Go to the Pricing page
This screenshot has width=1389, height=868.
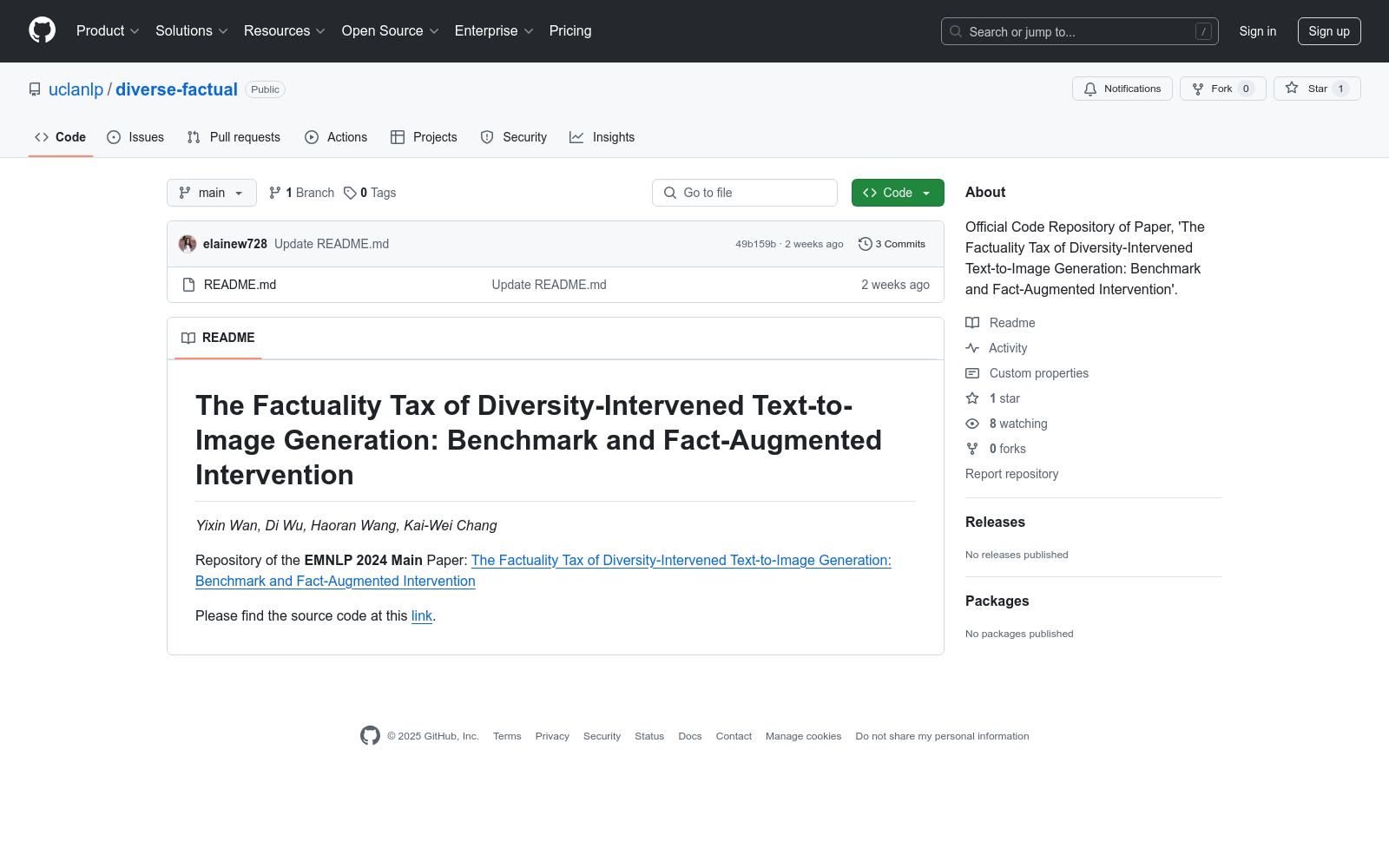570,31
